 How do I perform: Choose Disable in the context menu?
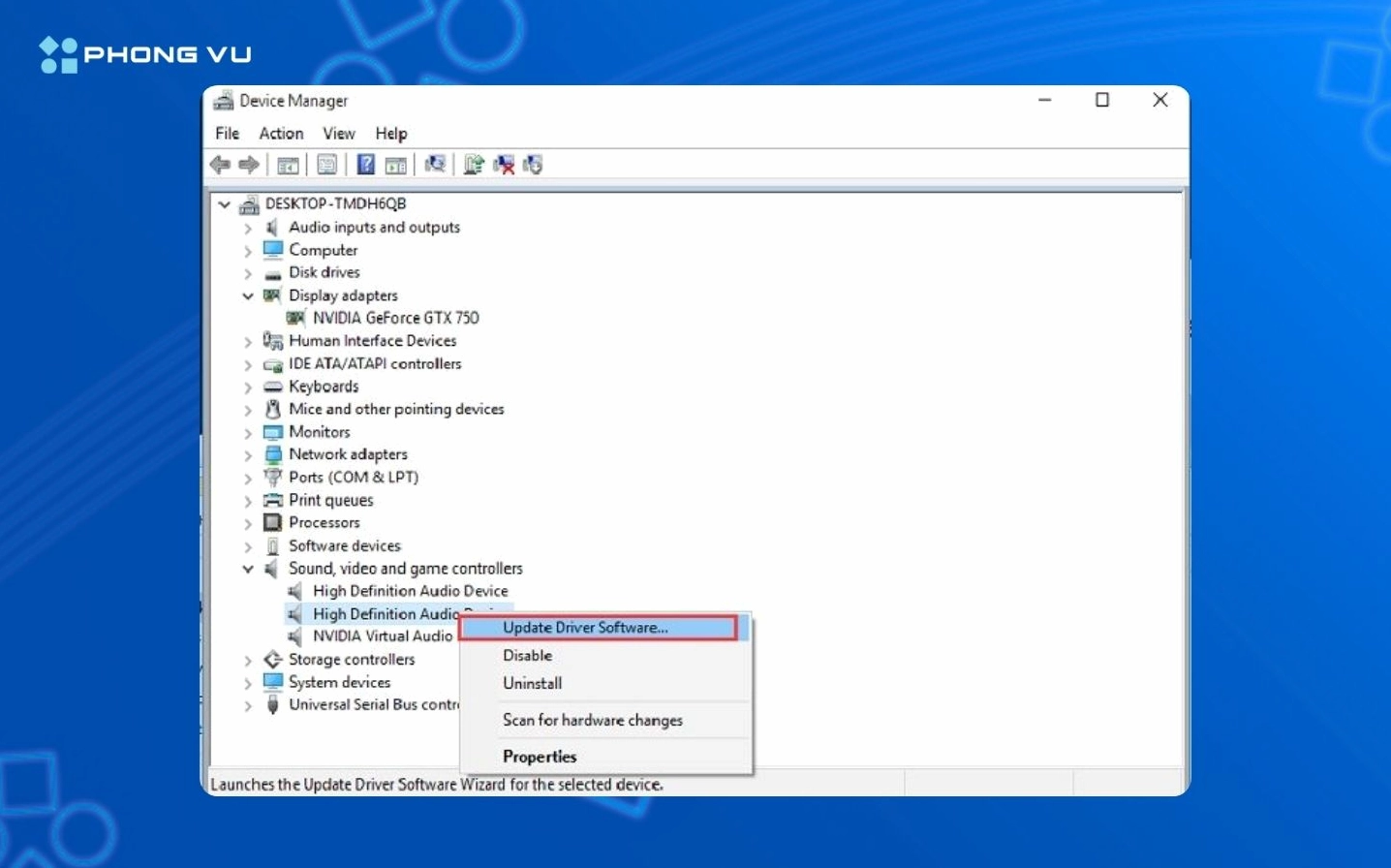[605, 656]
